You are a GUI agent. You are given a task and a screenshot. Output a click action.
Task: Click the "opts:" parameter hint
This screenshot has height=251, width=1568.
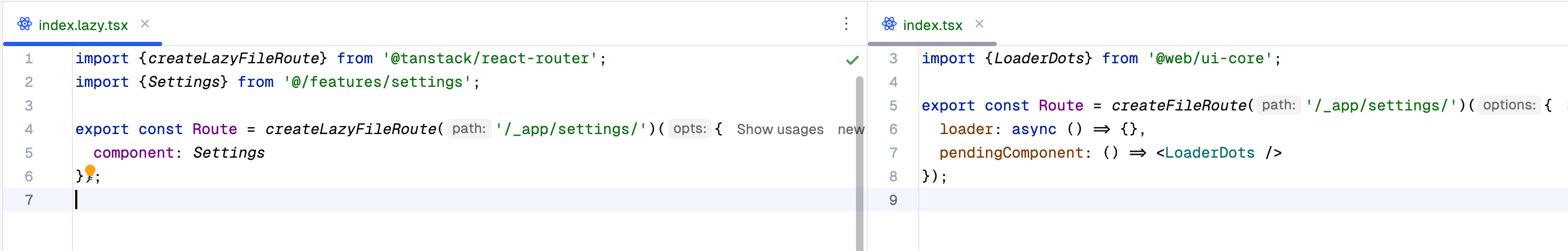pyautogui.click(x=689, y=129)
